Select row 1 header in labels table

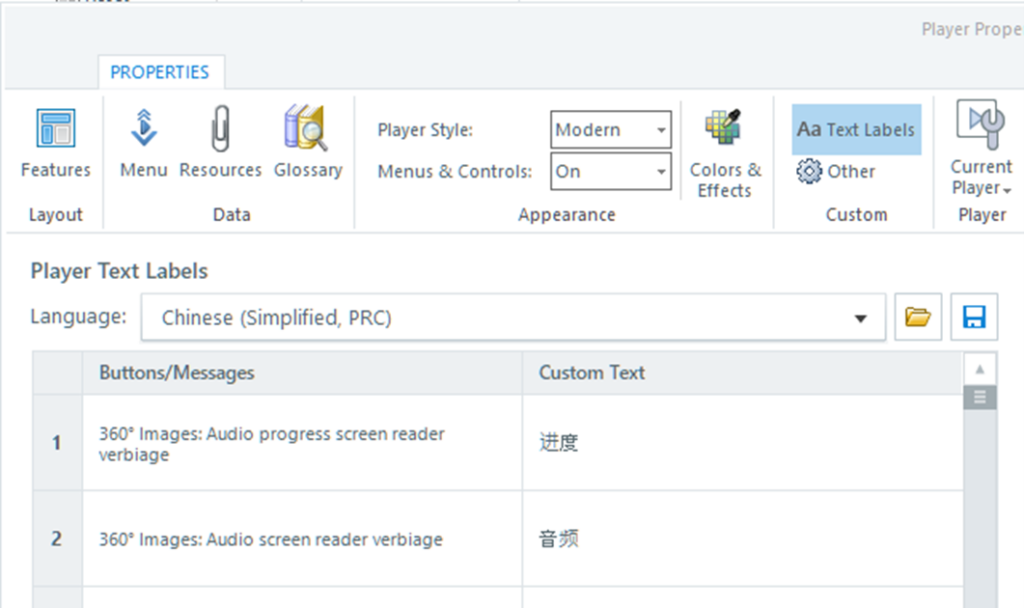[x=57, y=443]
